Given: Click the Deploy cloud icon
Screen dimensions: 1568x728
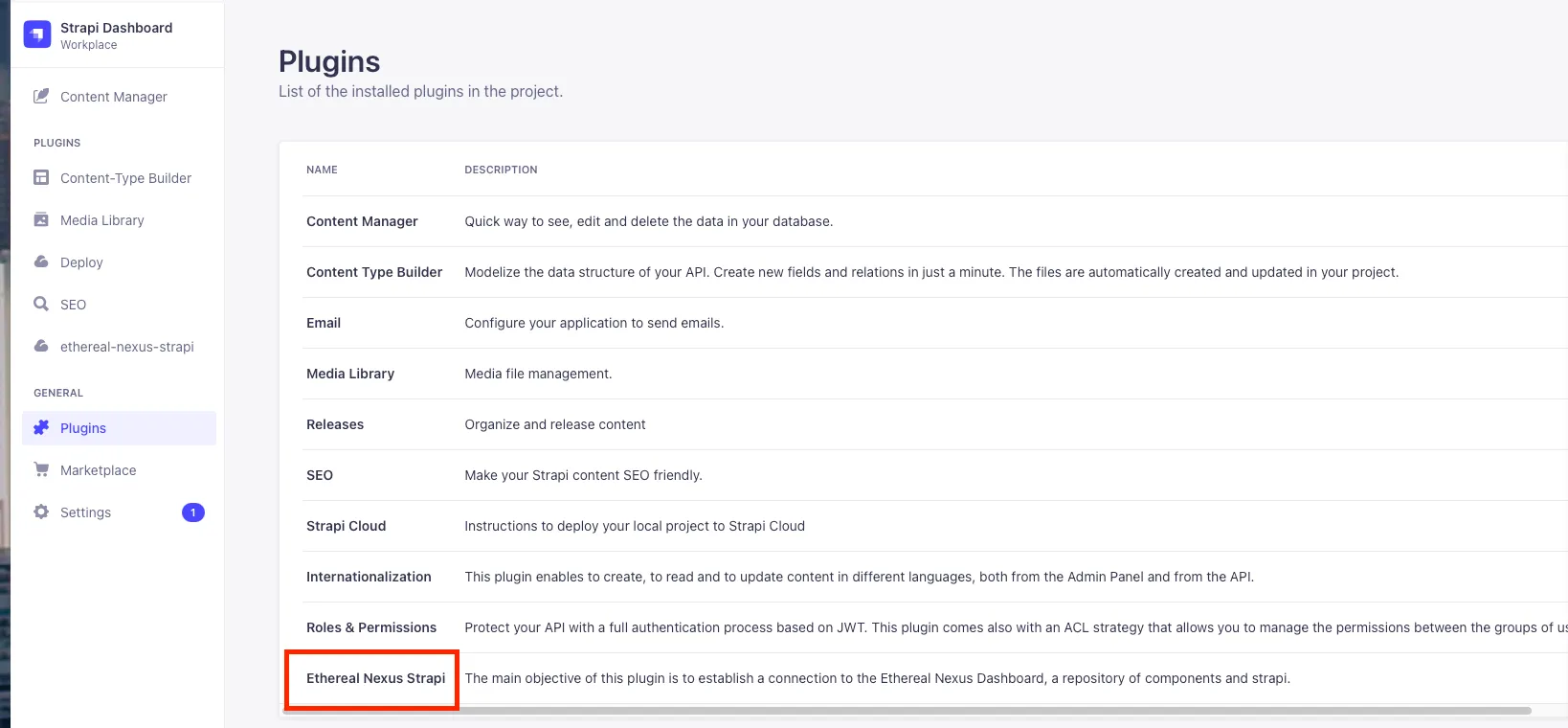Looking at the screenshot, I should (x=41, y=262).
